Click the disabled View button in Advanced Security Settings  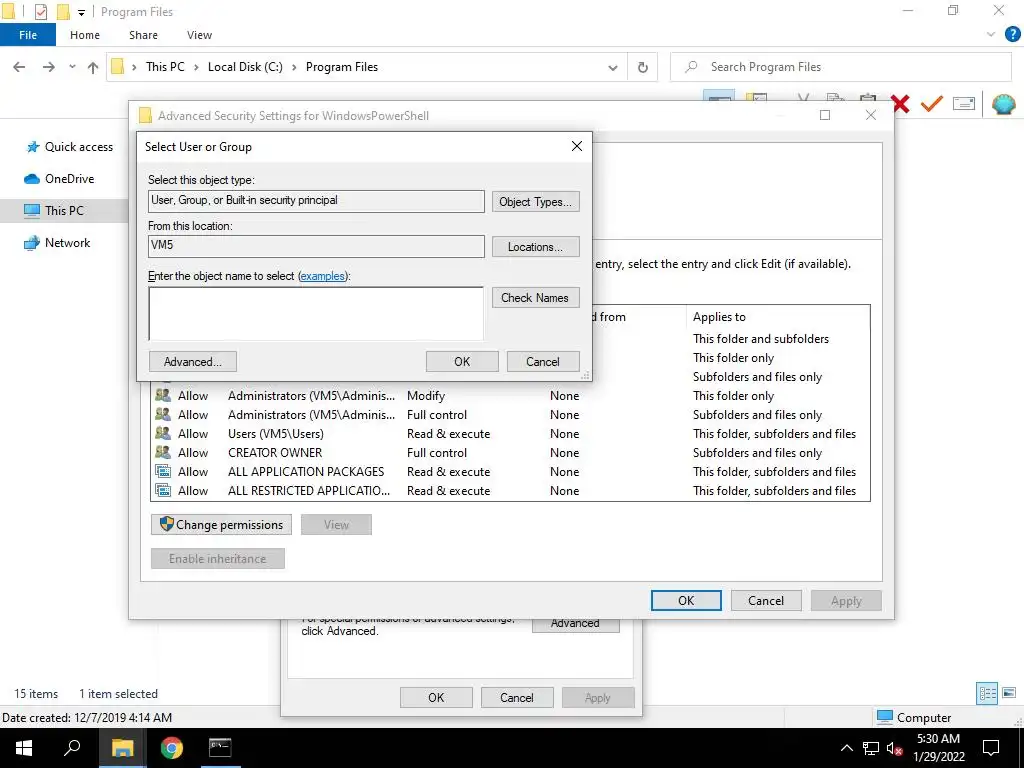point(336,524)
